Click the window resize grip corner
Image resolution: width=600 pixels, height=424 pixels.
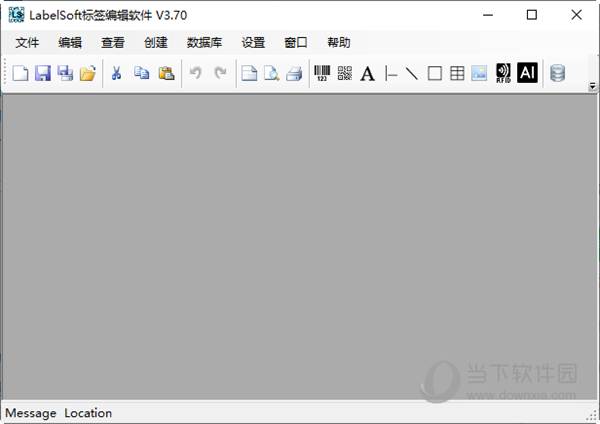[x=592, y=416]
